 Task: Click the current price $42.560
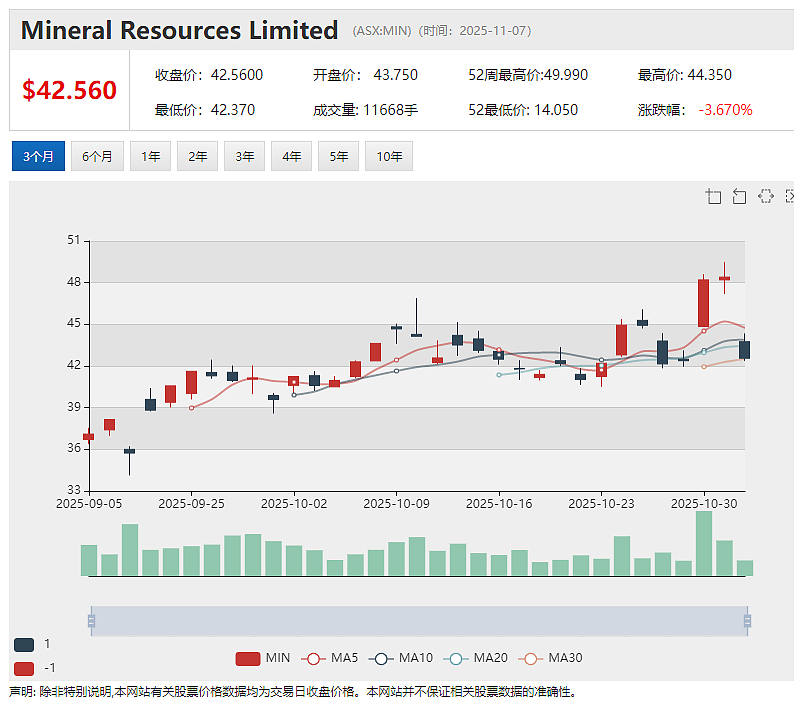[x=69, y=90]
